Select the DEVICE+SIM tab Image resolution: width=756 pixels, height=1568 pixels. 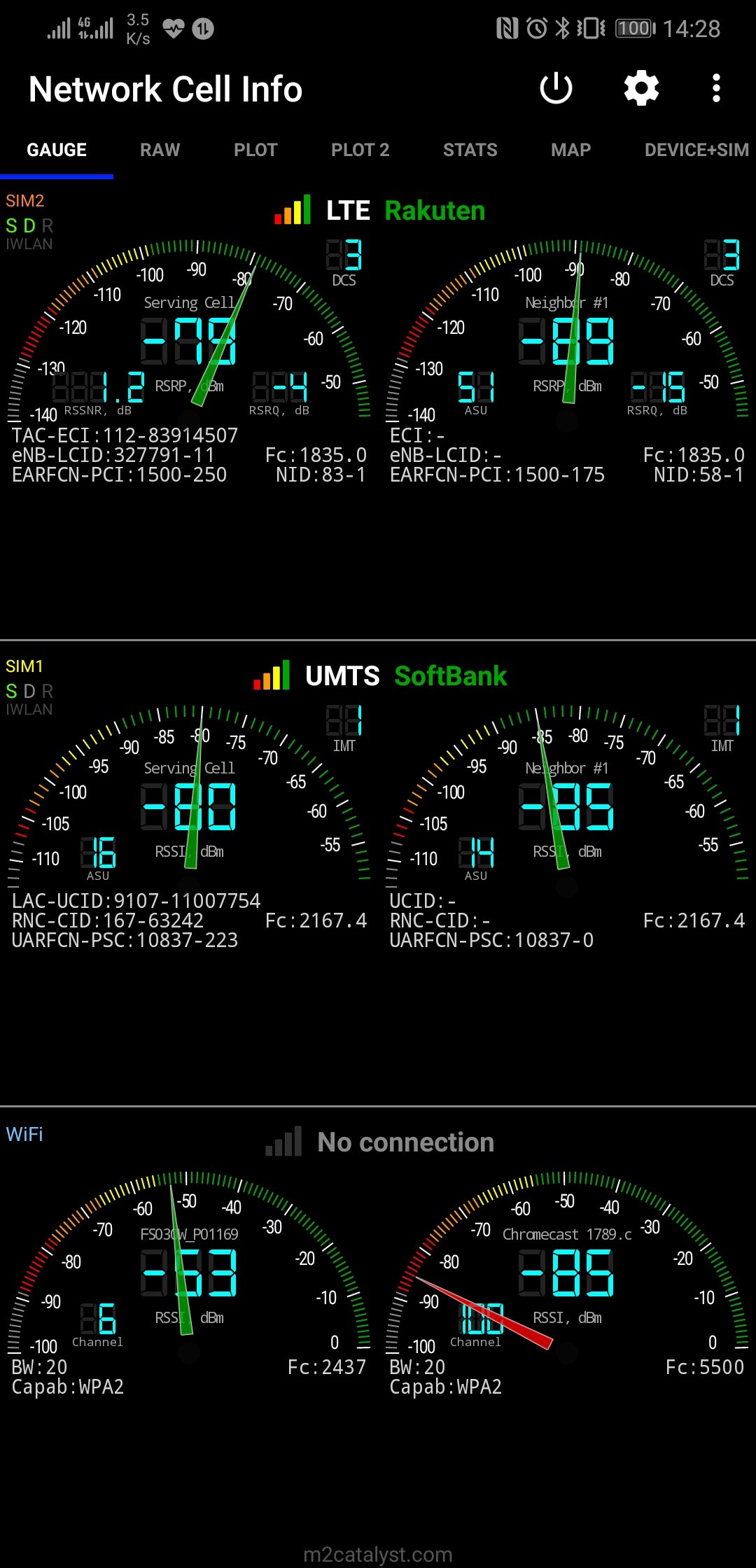click(696, 150)
